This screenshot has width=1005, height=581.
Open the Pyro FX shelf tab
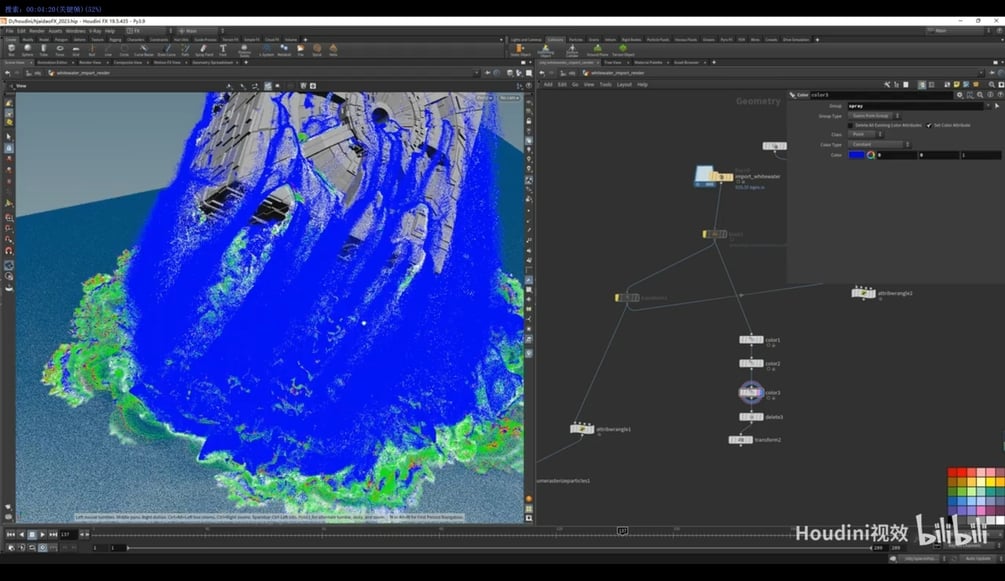[727, 40]
